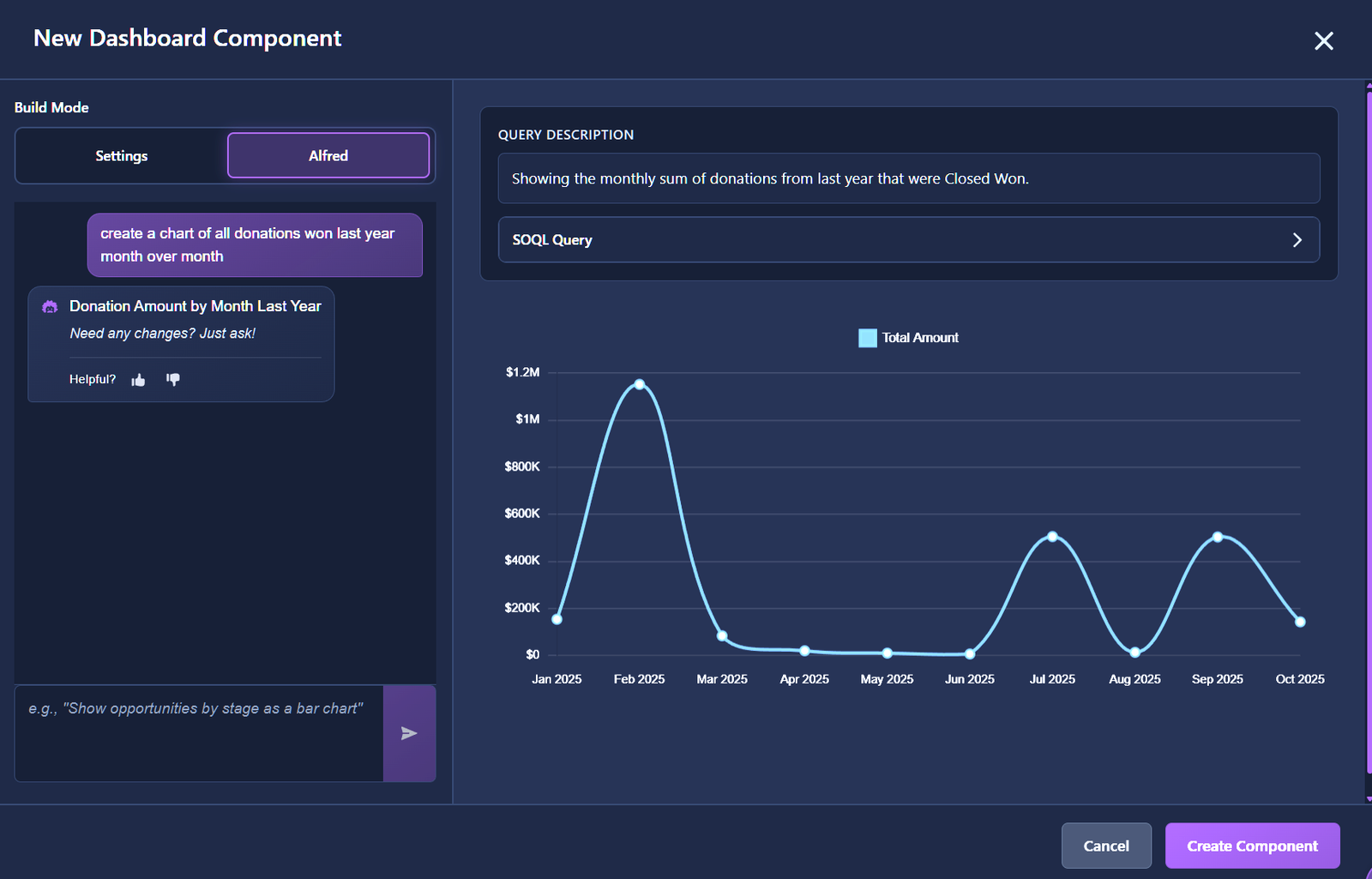The width and height of the screenshot is (1372, 879).
Task: Toggle Total Amount legend swatch
Action: 867,338
